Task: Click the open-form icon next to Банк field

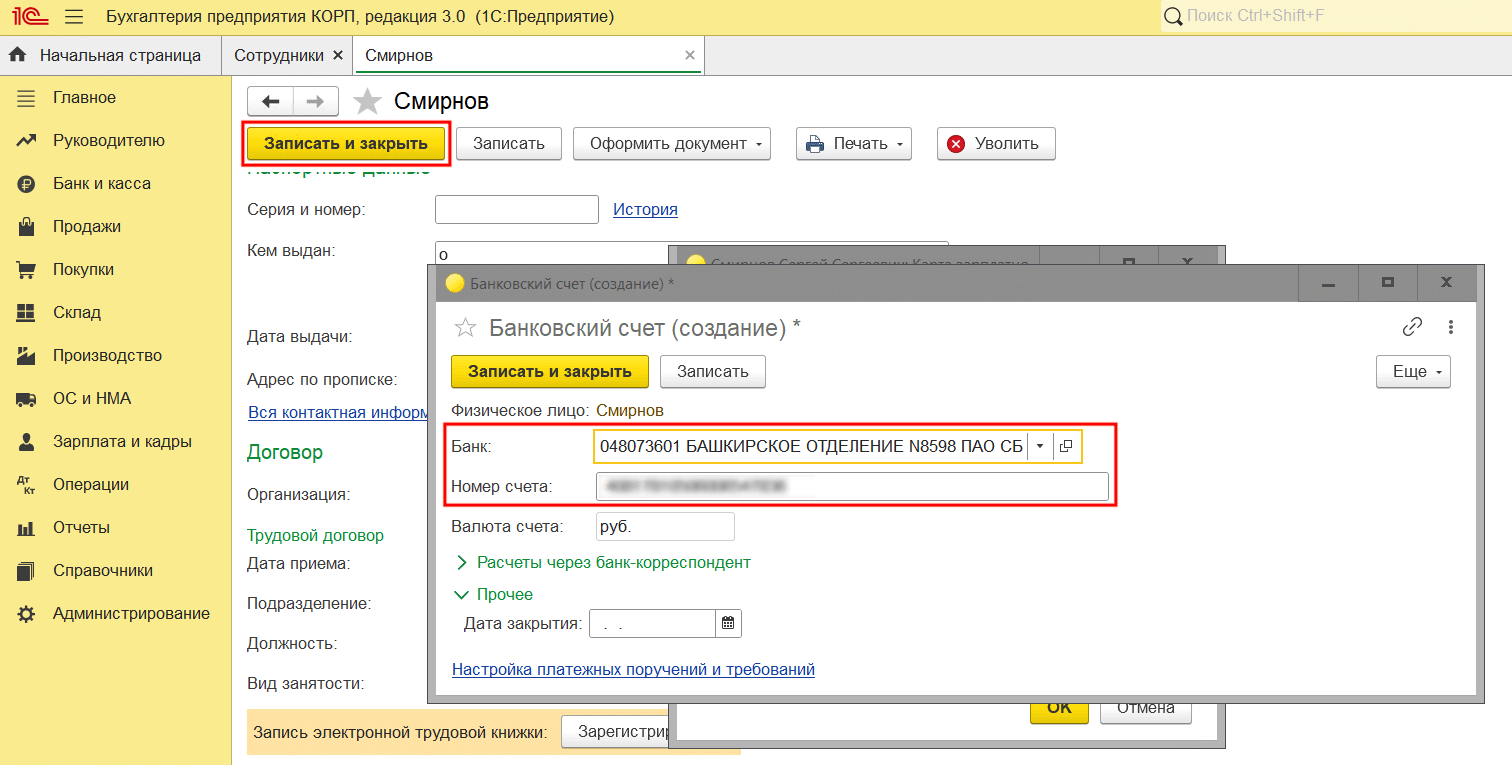Action: [1066, 446]
